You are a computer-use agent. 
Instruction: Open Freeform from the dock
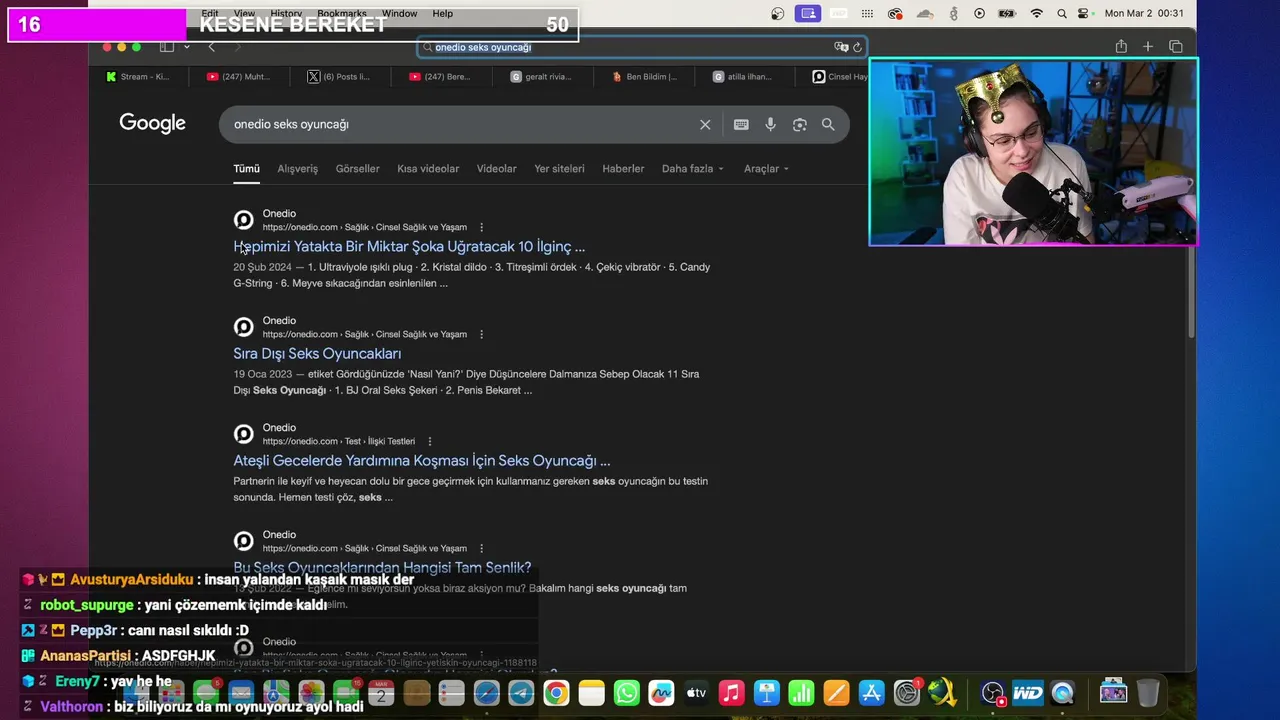point(661,693)
